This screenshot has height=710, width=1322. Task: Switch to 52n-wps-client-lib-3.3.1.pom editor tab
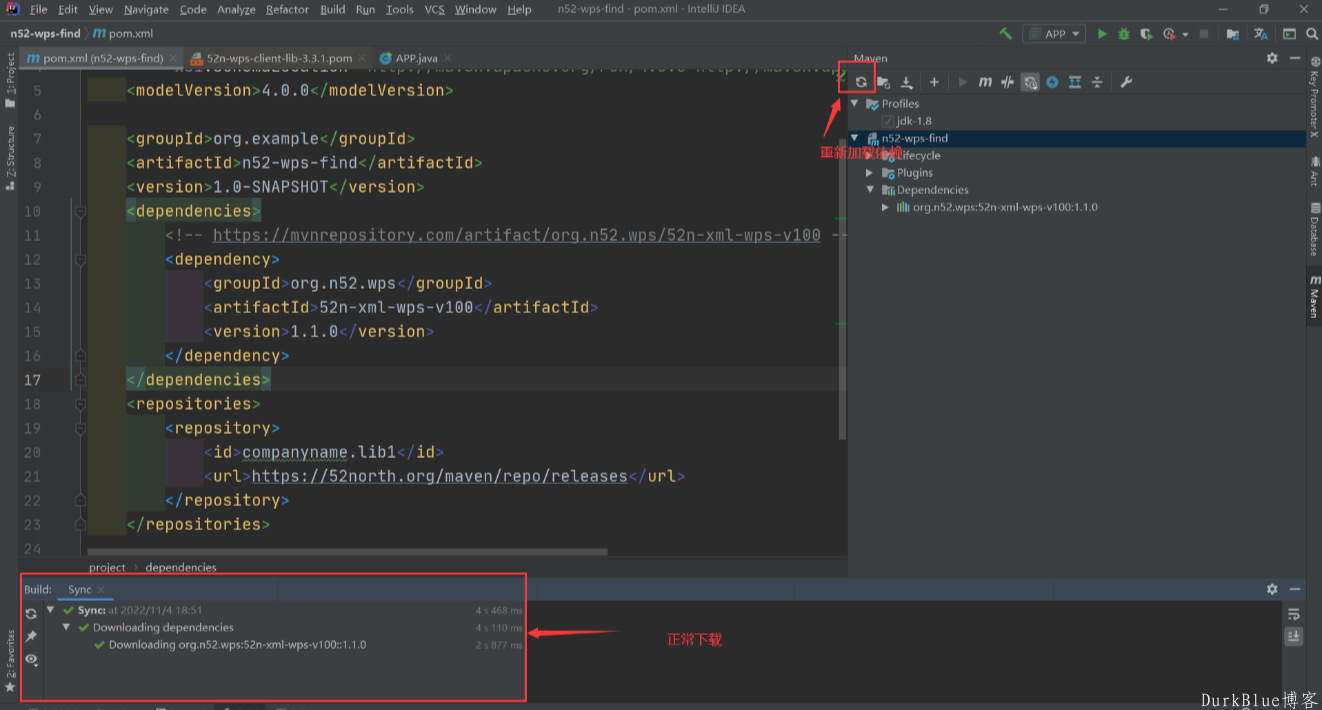click(x=279, y=58)
